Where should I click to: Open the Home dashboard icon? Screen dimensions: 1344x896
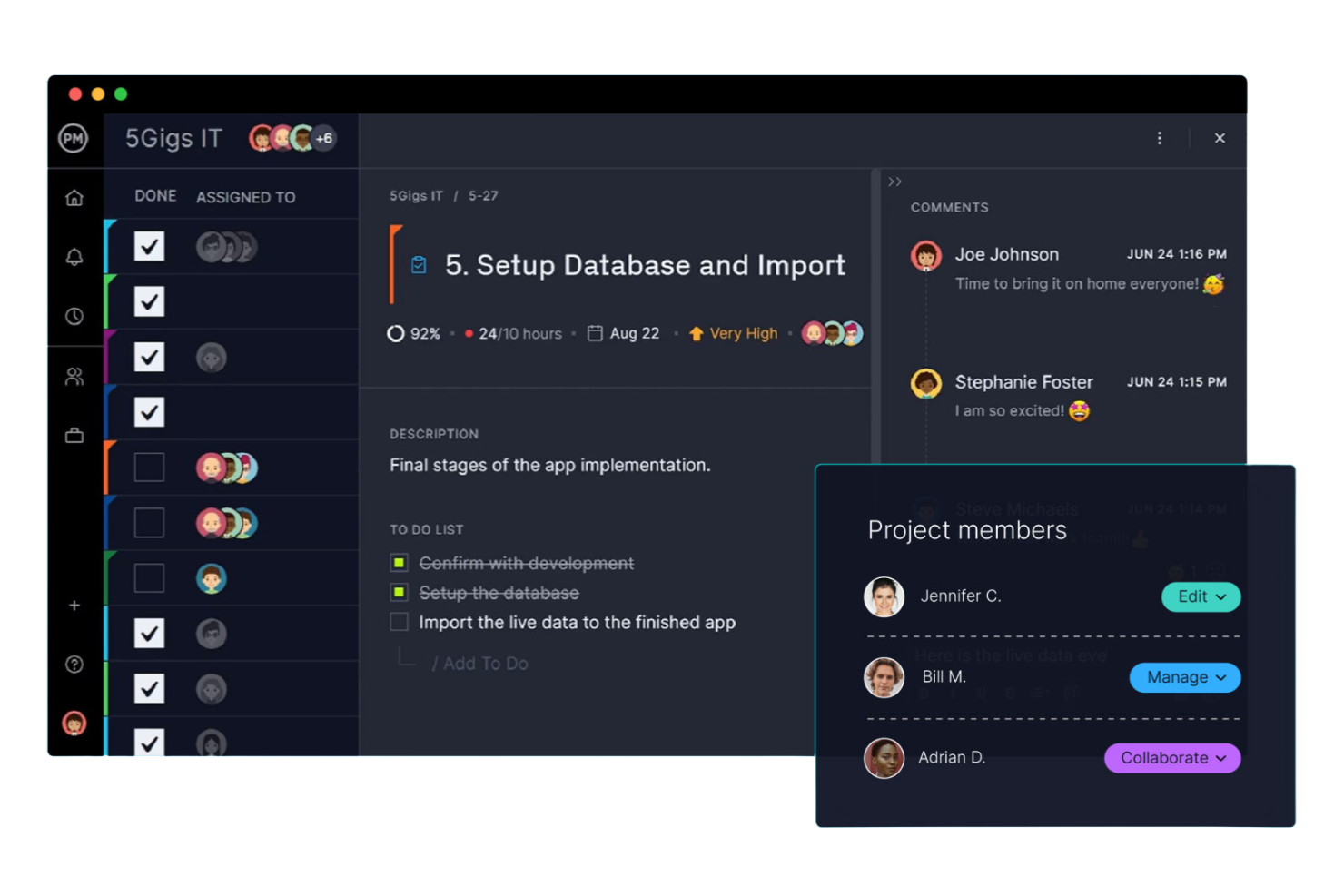74,197
